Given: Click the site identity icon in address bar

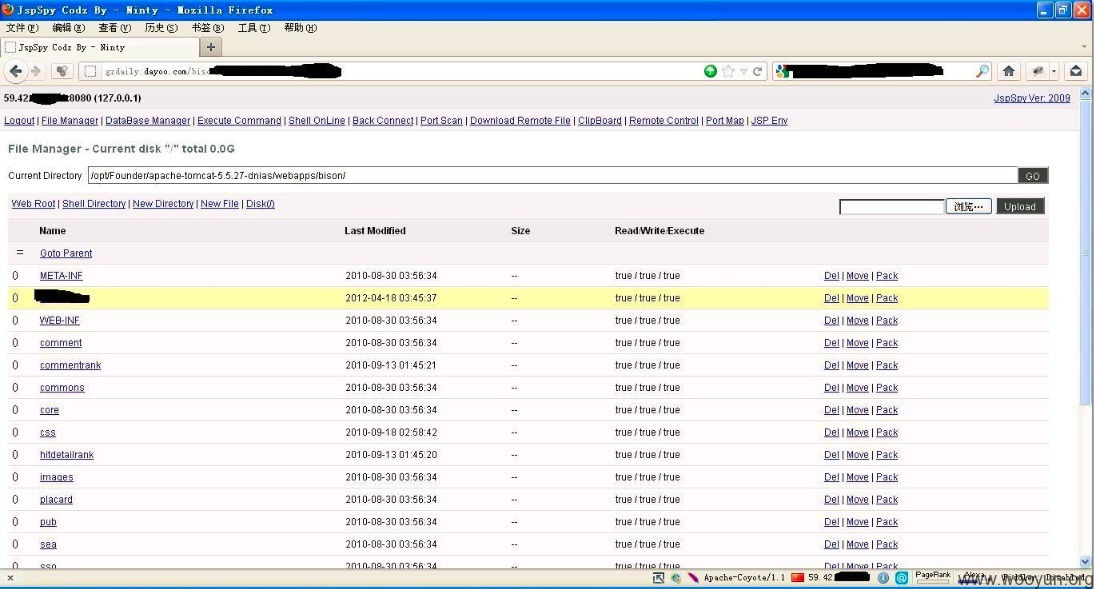Looking at the screenshot, I should click(x=90, y=71).
